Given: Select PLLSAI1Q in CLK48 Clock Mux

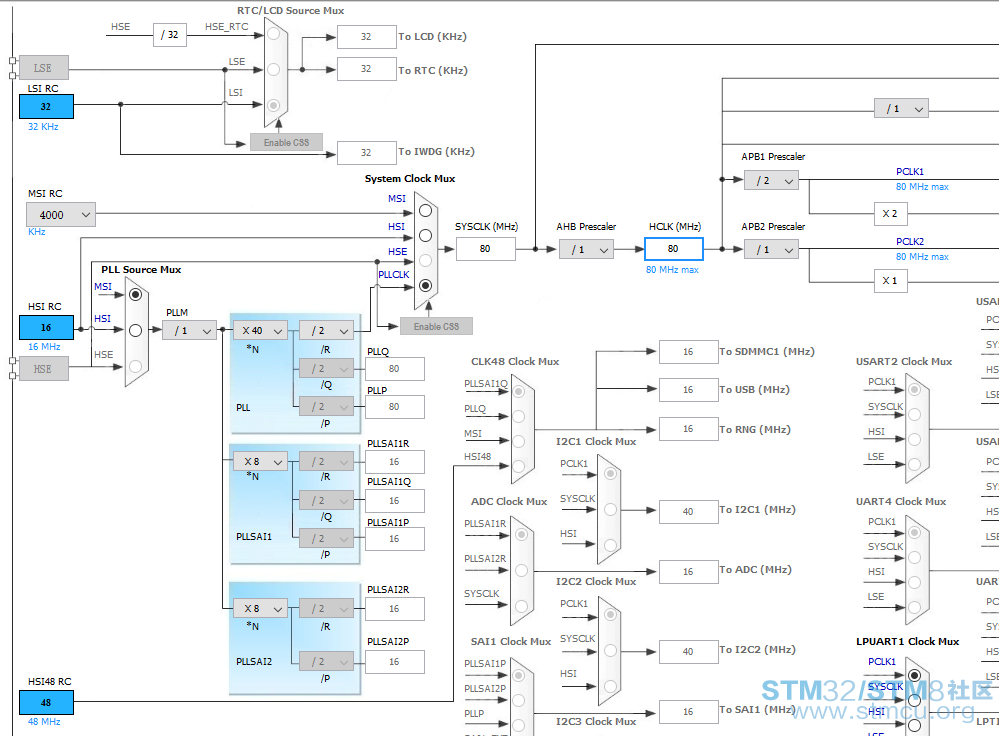Looking at the screenshot, I should tap(519, 391).
